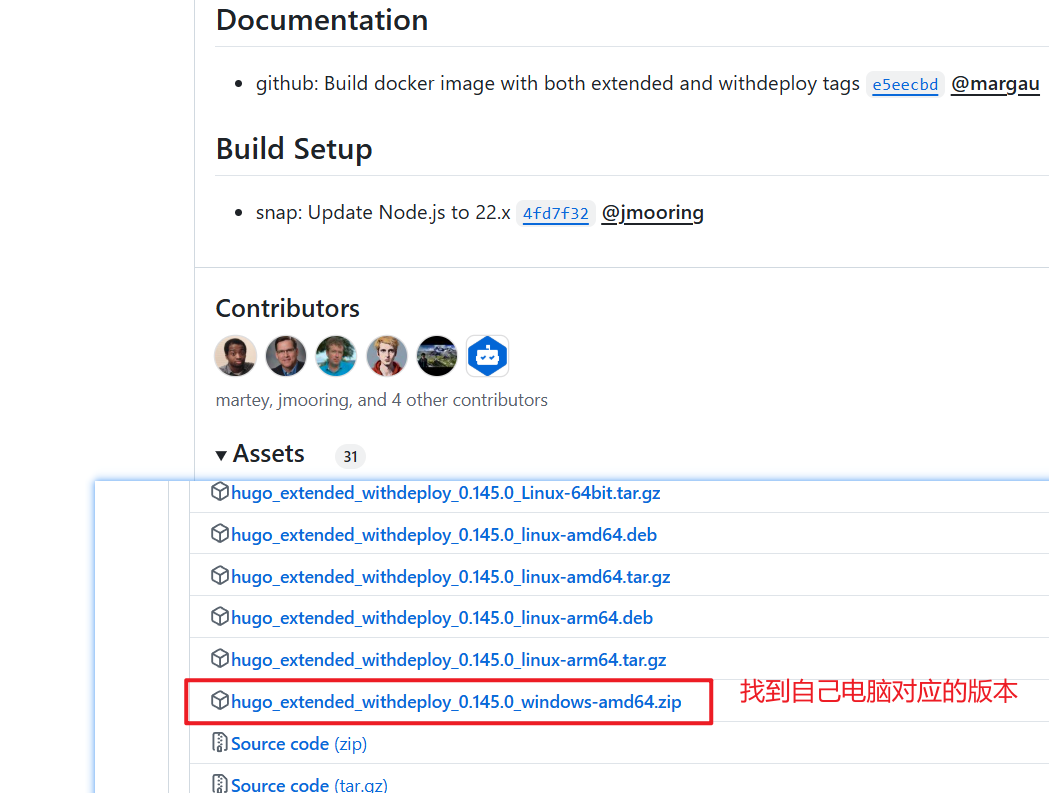The height and width of the screenshot is (793, 1049).
Task: Click the first contributor avatar
Action: 236,356
